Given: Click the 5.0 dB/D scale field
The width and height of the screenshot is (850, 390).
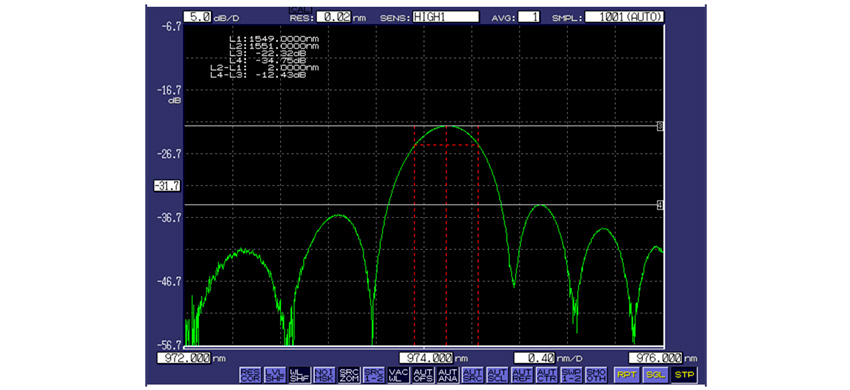Looking at the screenshot, I should coord(198,17).
